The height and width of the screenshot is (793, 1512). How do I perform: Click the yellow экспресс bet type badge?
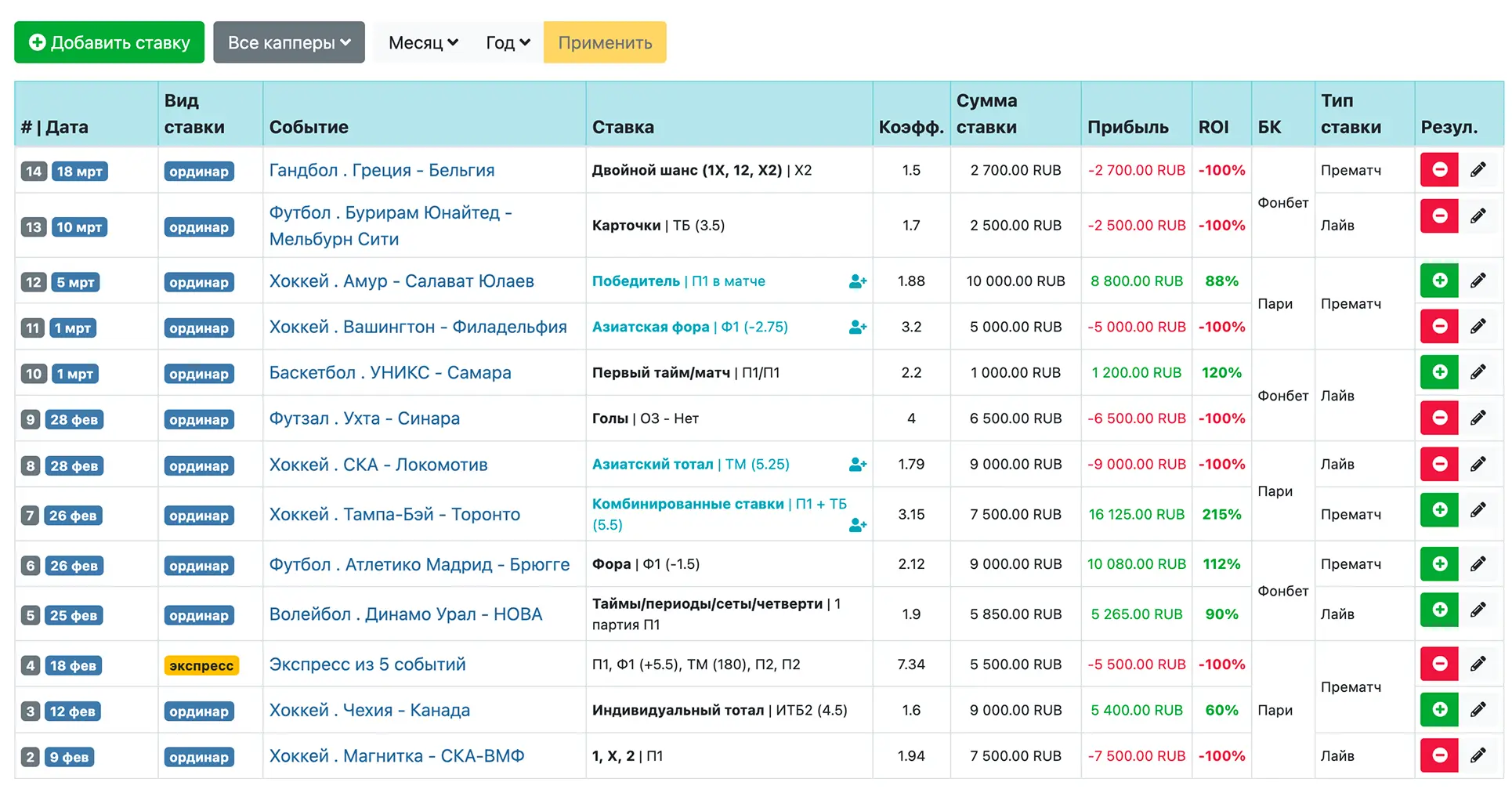[x=201, y=665]
